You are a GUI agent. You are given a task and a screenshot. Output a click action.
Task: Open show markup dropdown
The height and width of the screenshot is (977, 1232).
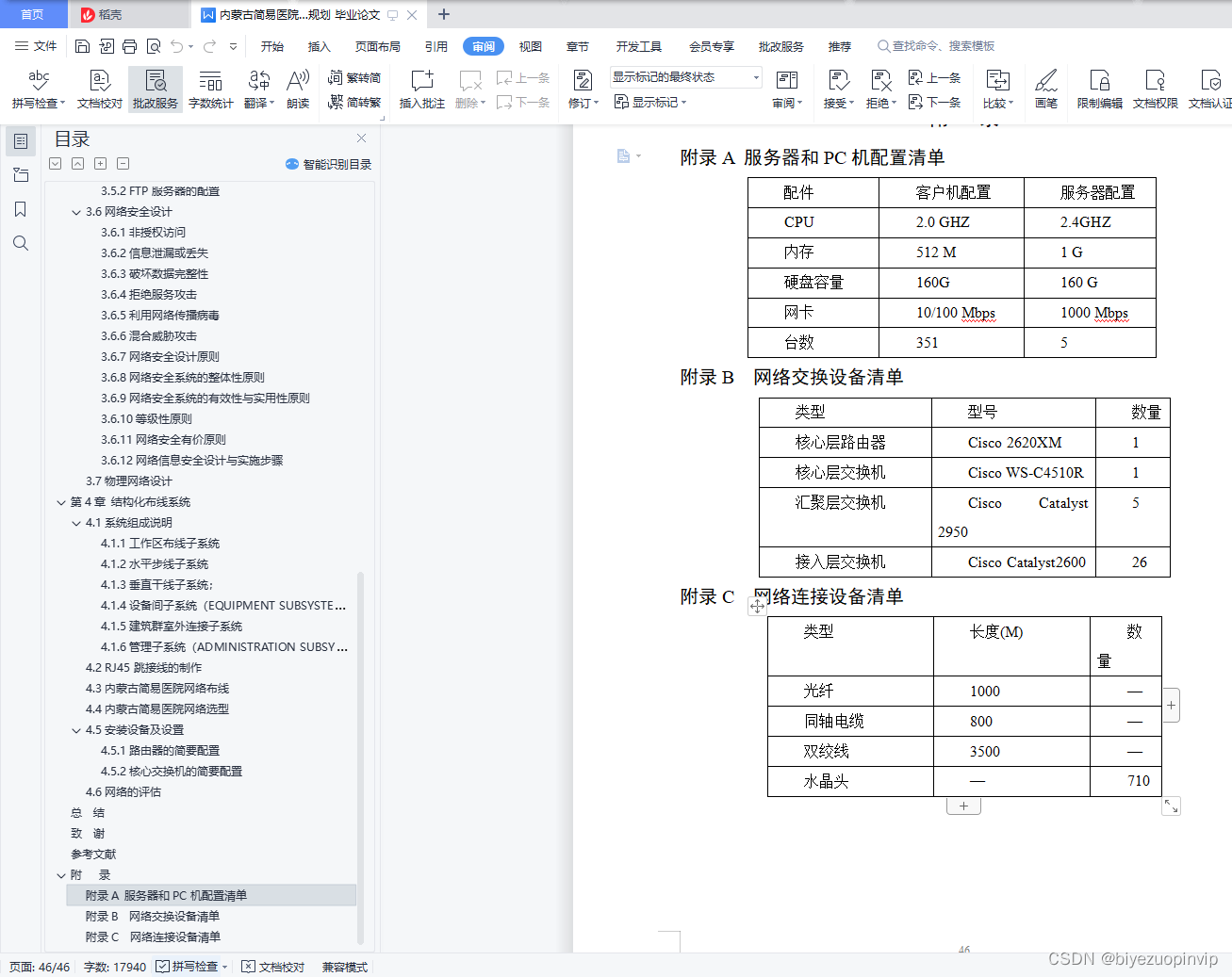[x=650, y=102]
